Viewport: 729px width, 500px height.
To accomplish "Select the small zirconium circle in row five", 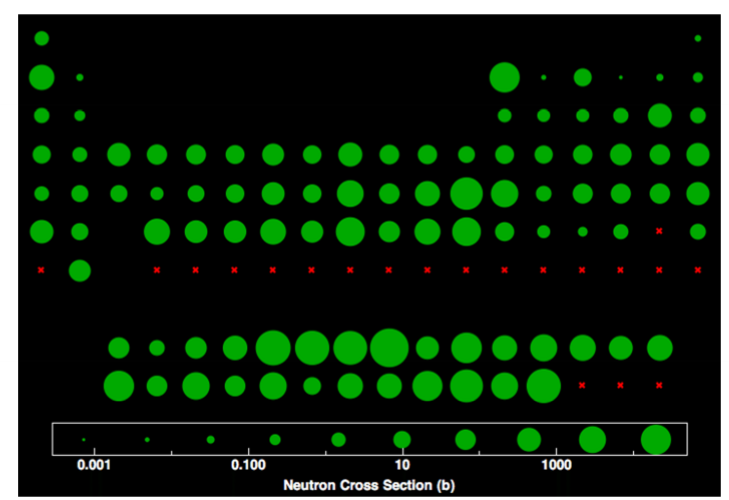I will click(157, 193).
